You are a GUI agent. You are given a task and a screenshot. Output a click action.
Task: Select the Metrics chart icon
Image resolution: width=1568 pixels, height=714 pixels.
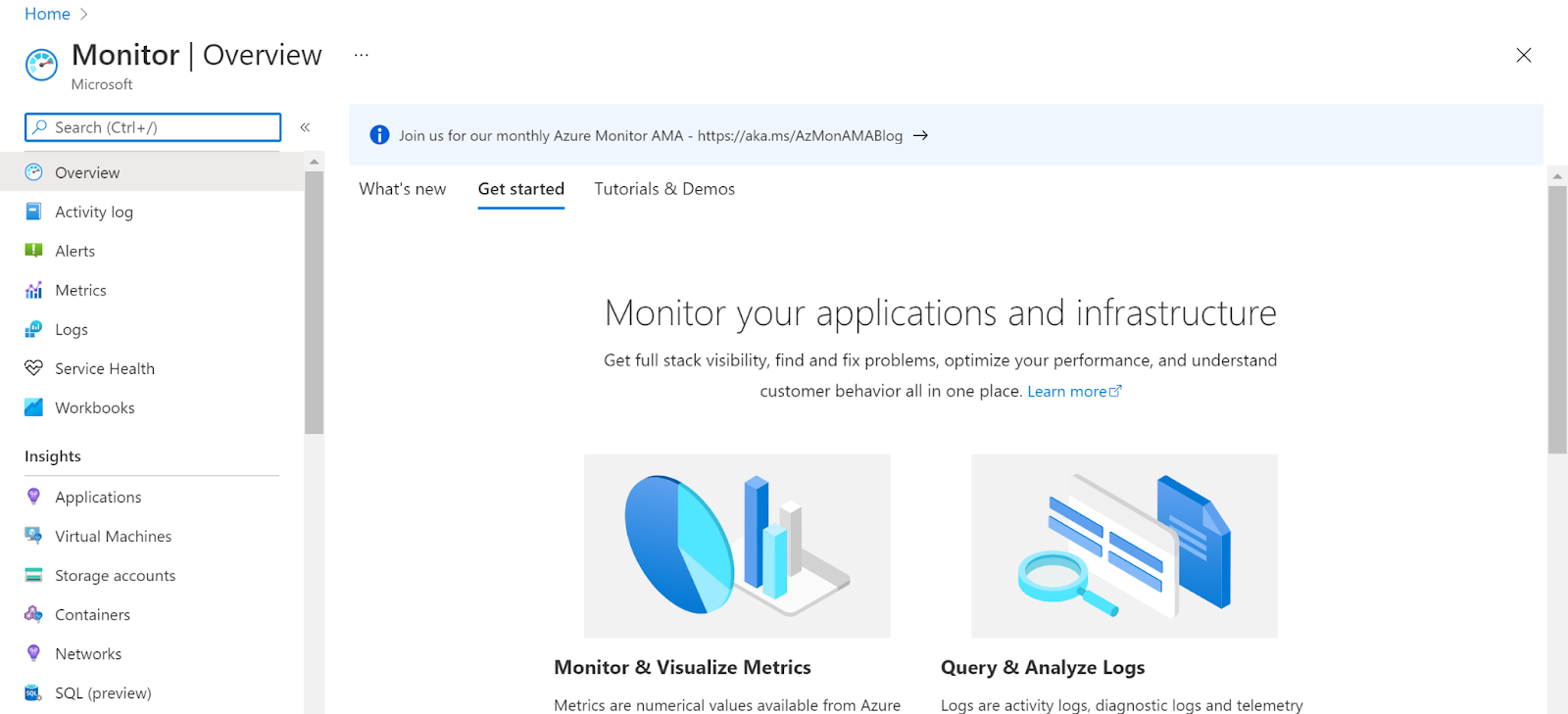pyautogui.click(x=33, y=290)
